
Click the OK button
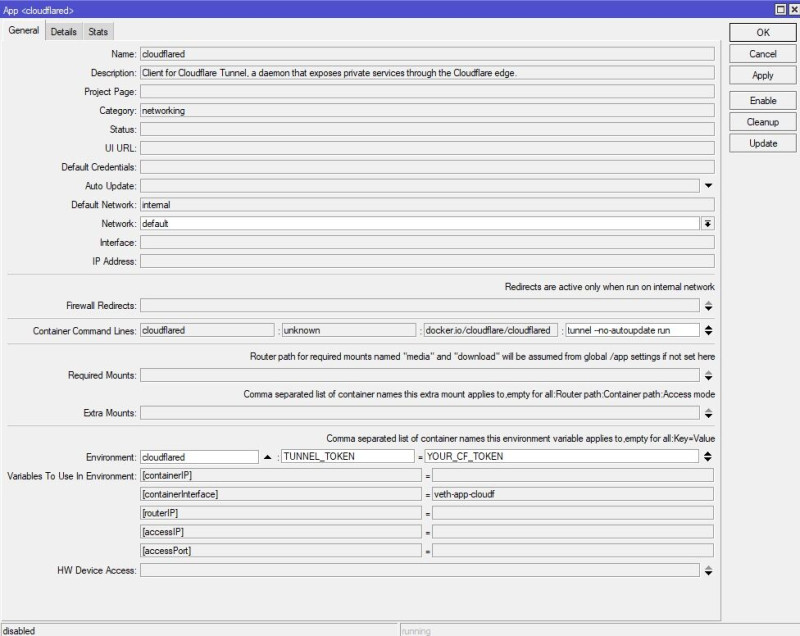[x=762, y=33]
